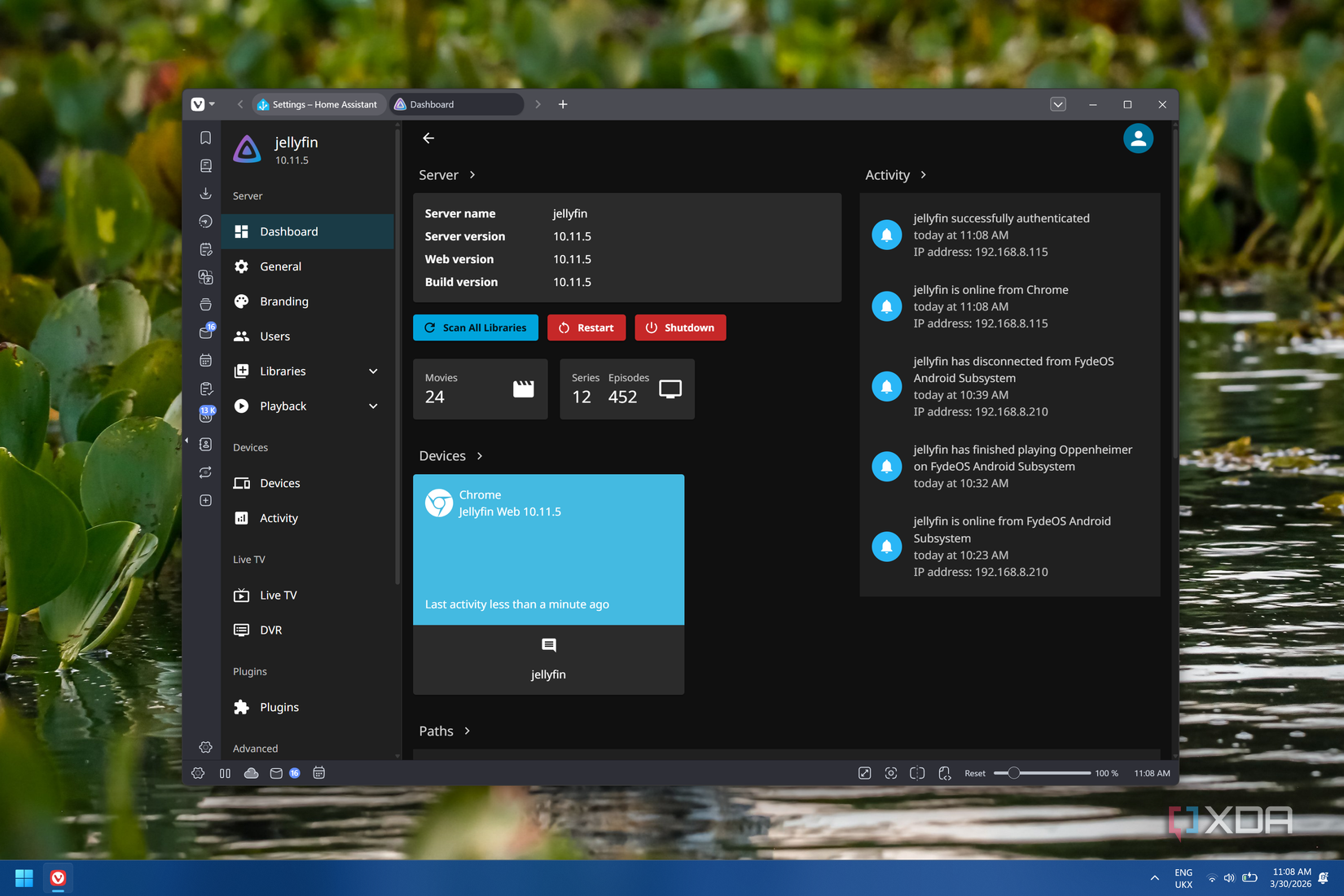Open the Downloads panel in the sidebar
Viewport: 1344px width, 896px height.
(x=205, y=193)
